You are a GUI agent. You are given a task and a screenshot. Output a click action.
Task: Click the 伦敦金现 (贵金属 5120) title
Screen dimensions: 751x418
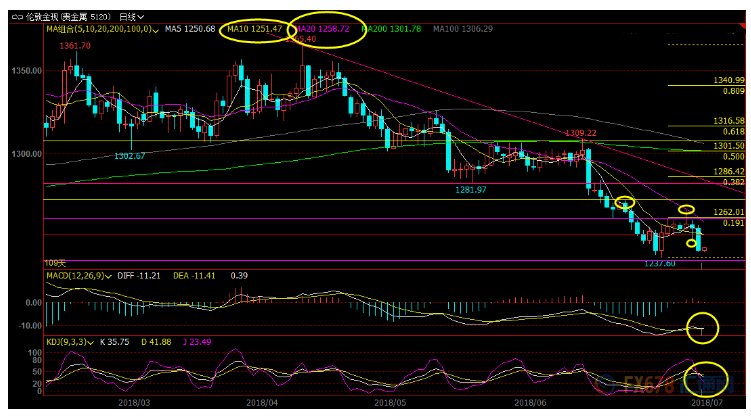pyautogui.click(x=68, y=17)
